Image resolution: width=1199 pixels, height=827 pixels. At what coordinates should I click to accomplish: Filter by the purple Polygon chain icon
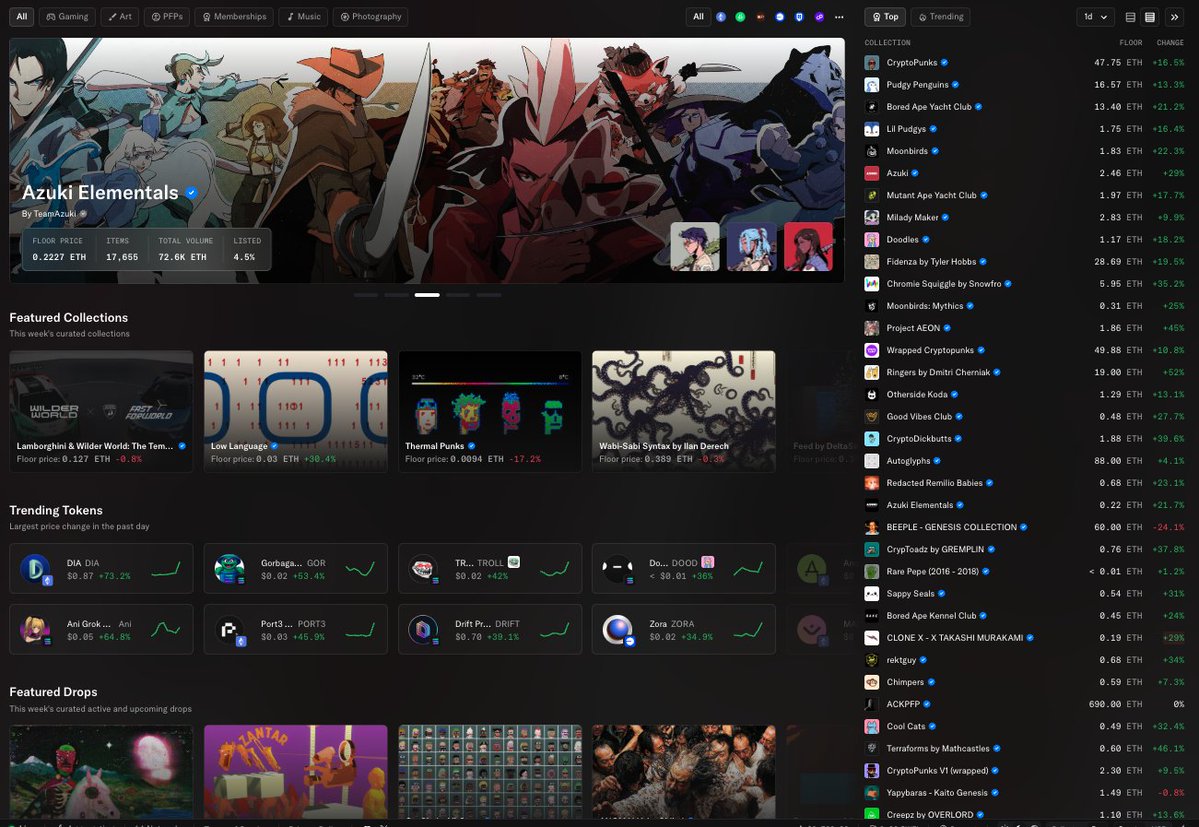pyautogui.click(x=819, y=17)
